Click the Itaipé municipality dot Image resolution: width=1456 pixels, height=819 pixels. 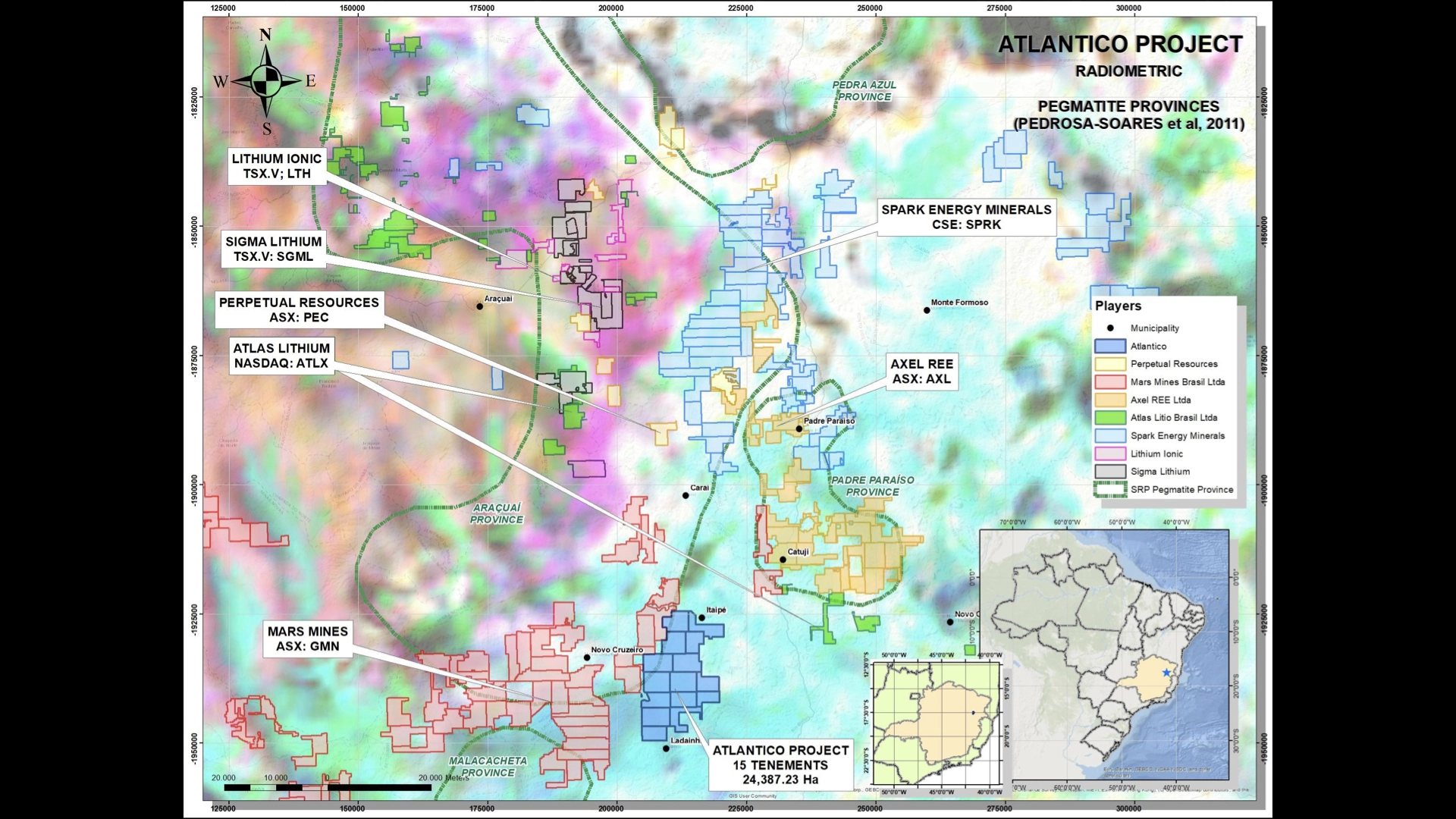[702, 618]
